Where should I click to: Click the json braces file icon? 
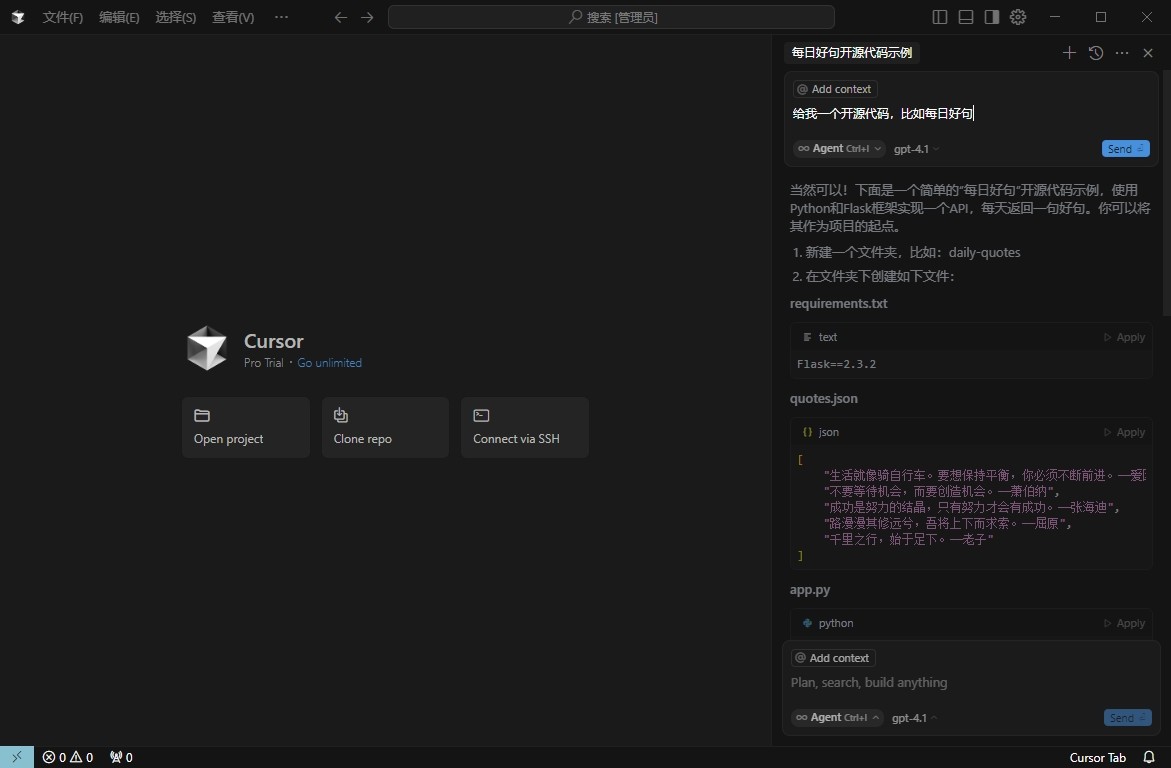(807, 432)
